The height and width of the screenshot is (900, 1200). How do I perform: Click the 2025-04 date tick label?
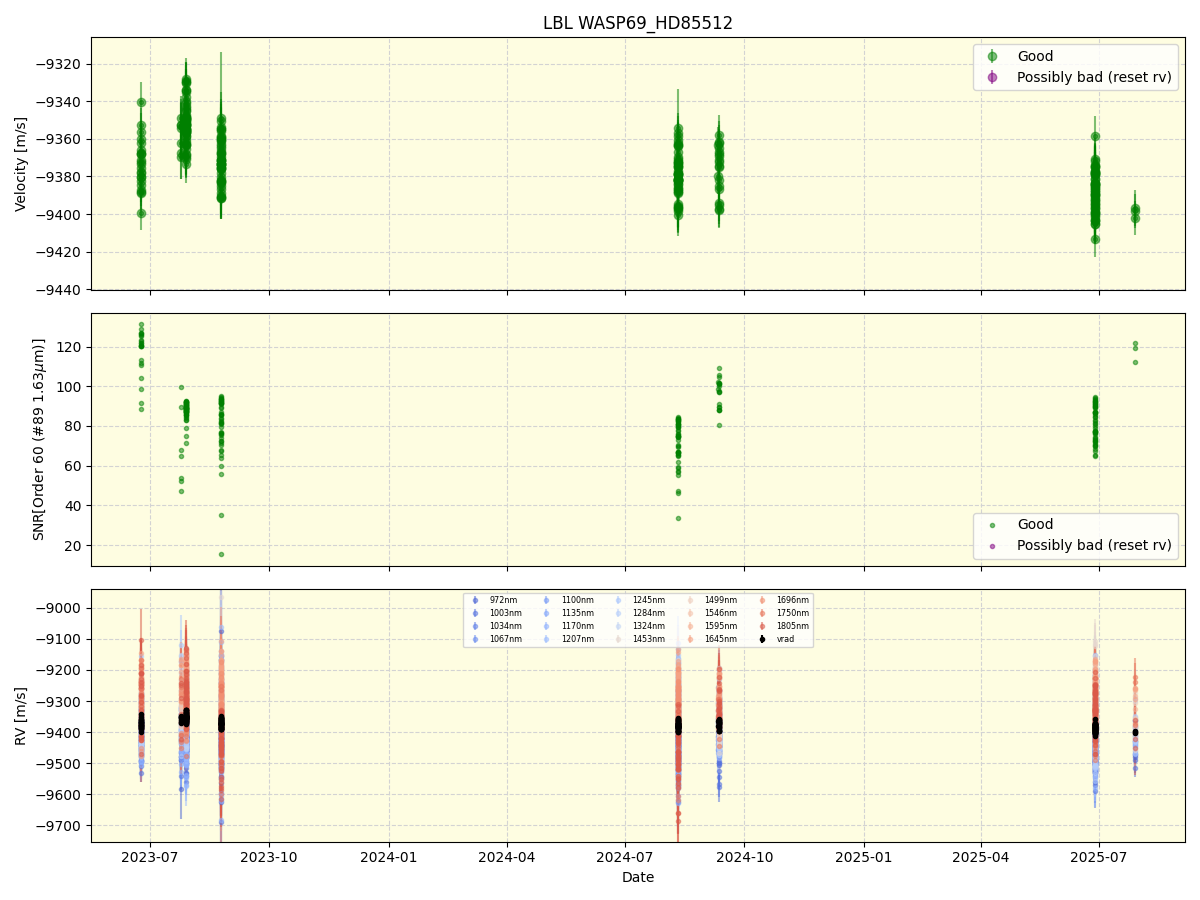[x=980, y=857]
